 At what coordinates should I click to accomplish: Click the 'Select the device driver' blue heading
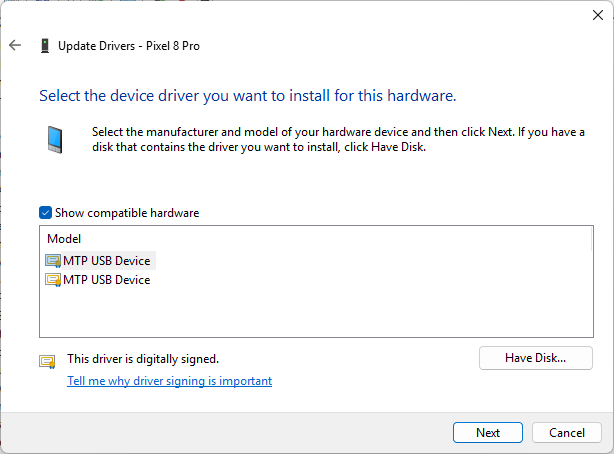point(247,96)
